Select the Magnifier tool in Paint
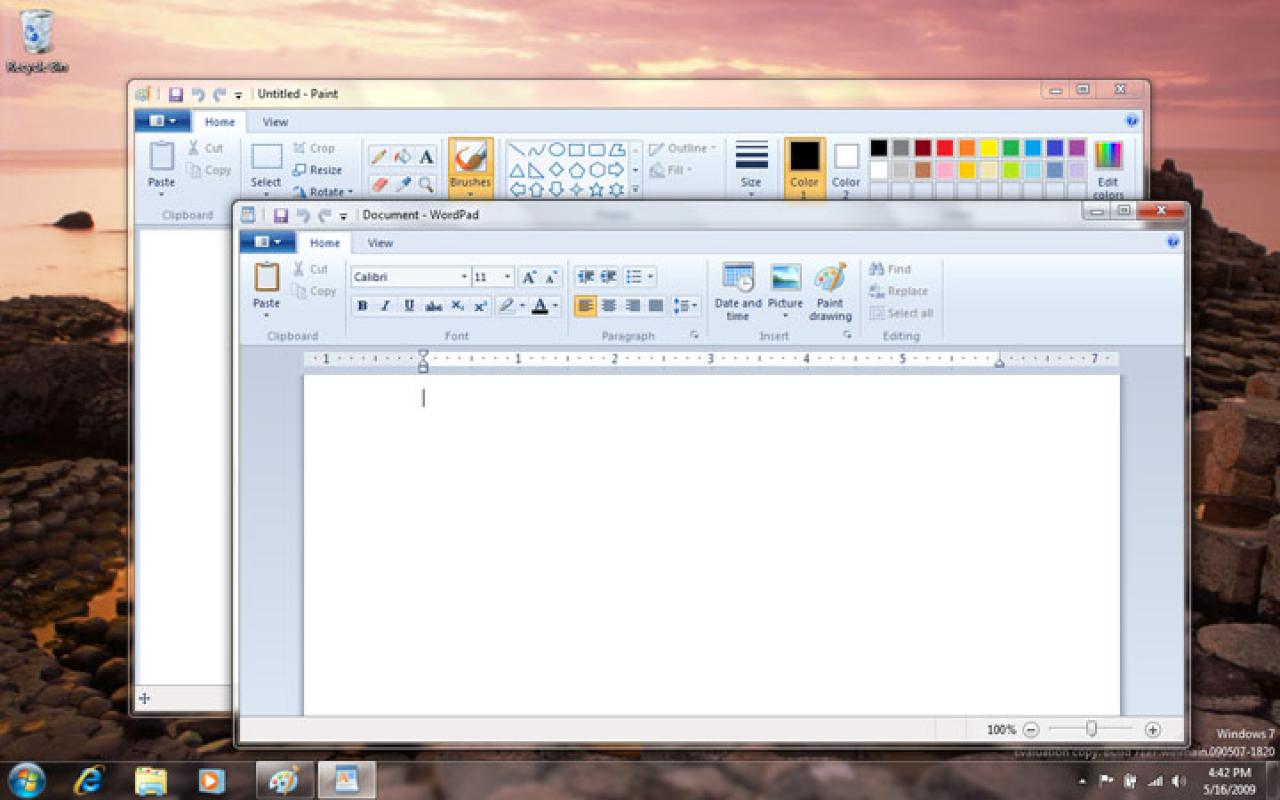This screenshot has height=800, width=1280. [427, 184]
